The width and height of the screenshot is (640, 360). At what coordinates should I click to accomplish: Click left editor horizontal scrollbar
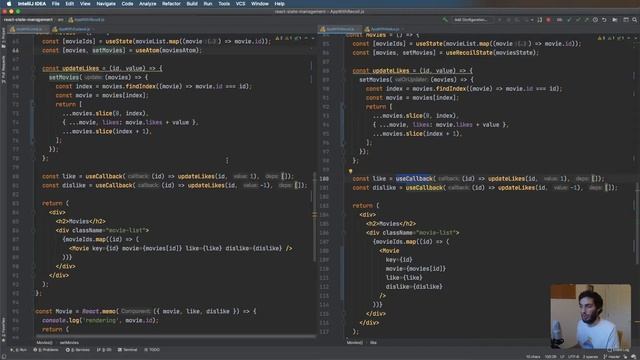[x=176, y=337]
